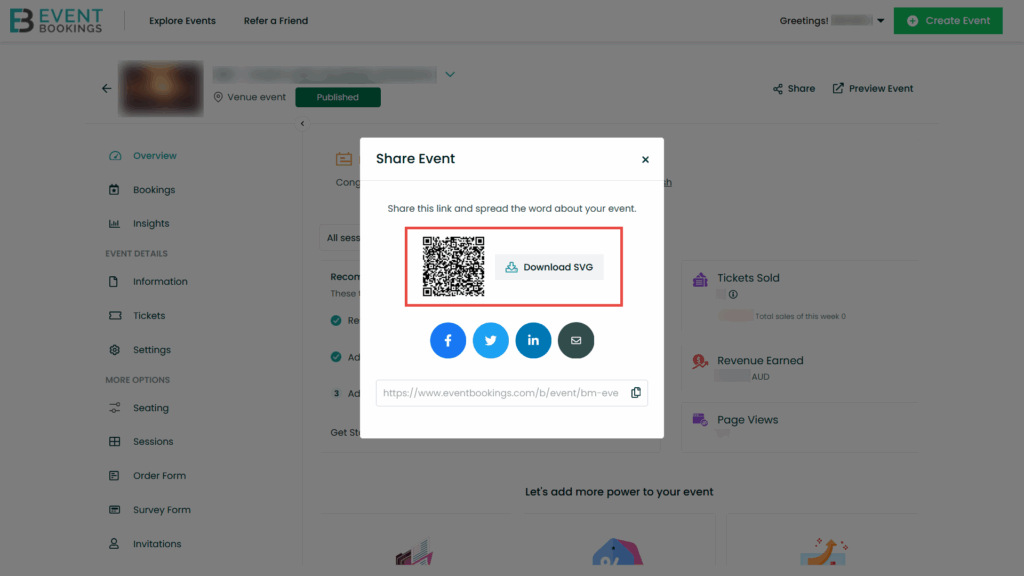Expand the event title dropdown chevron
The height and width of the screenshot is (576, 1024).
click(450, 74)
